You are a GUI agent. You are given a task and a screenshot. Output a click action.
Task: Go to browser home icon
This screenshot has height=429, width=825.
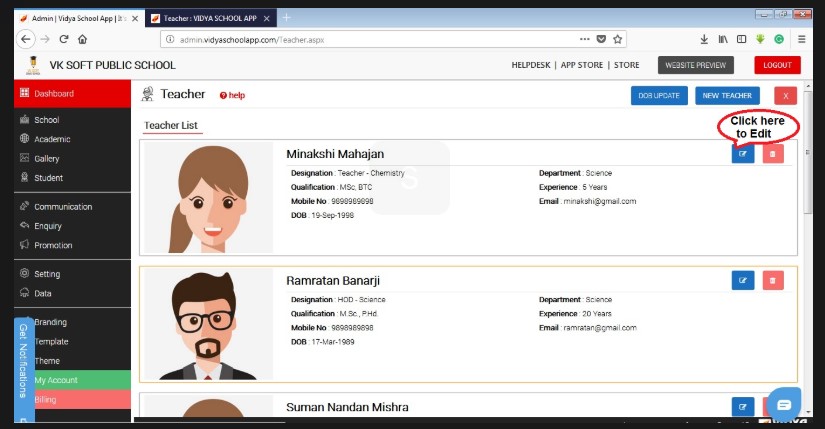pos(83,39)
